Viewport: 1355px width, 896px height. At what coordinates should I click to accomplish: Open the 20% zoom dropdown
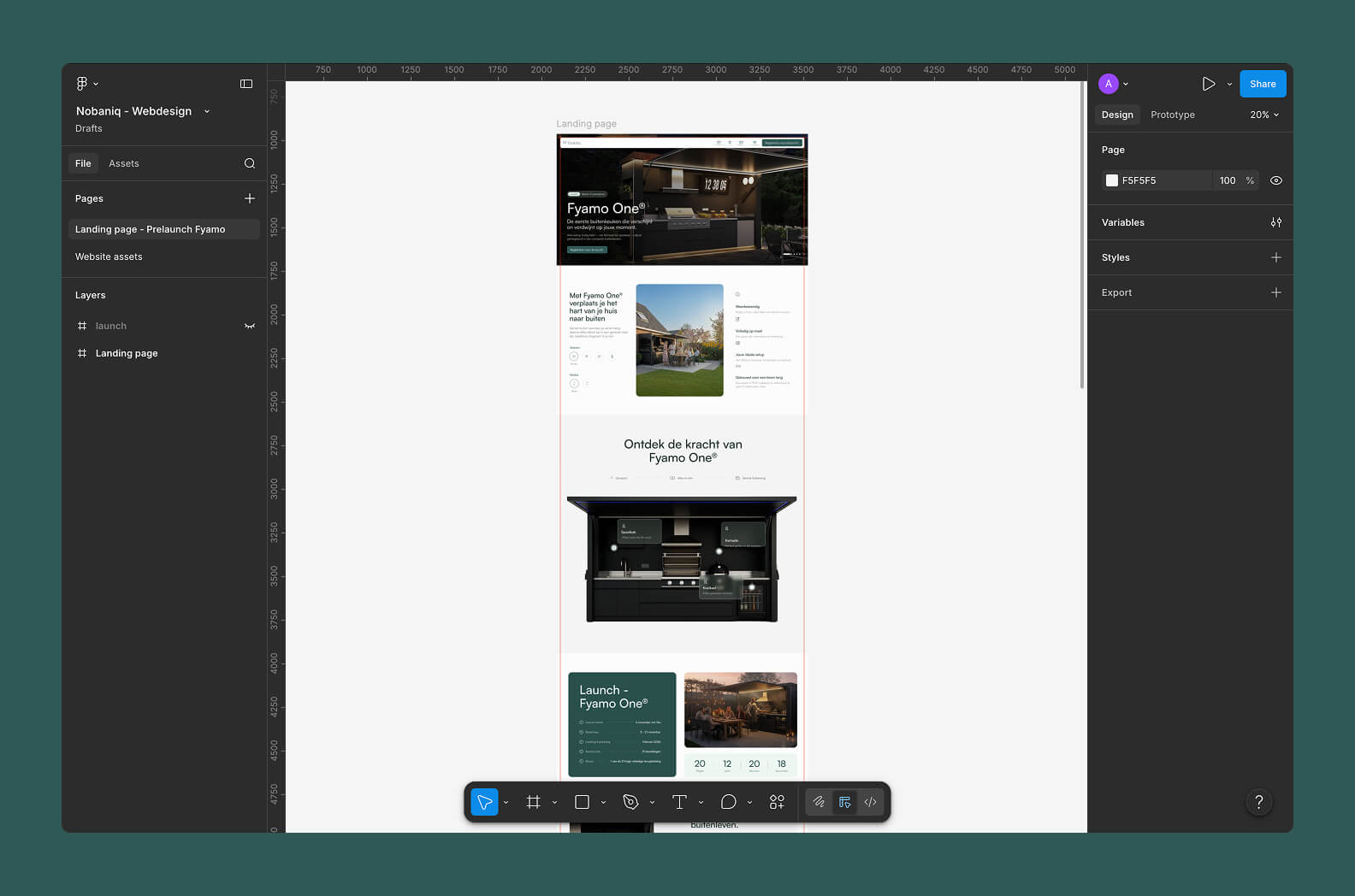click(x=1264, y=115)
